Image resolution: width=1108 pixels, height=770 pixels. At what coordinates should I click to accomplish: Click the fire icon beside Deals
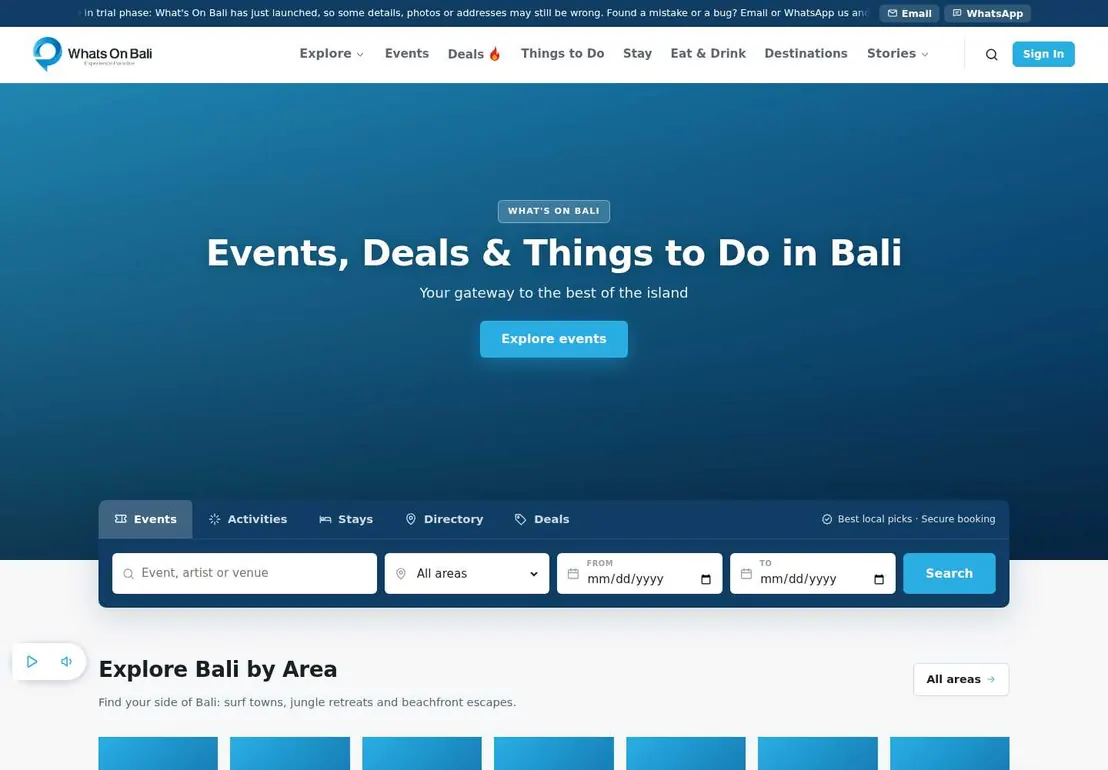pyautogui.click(x=495, y=54)
